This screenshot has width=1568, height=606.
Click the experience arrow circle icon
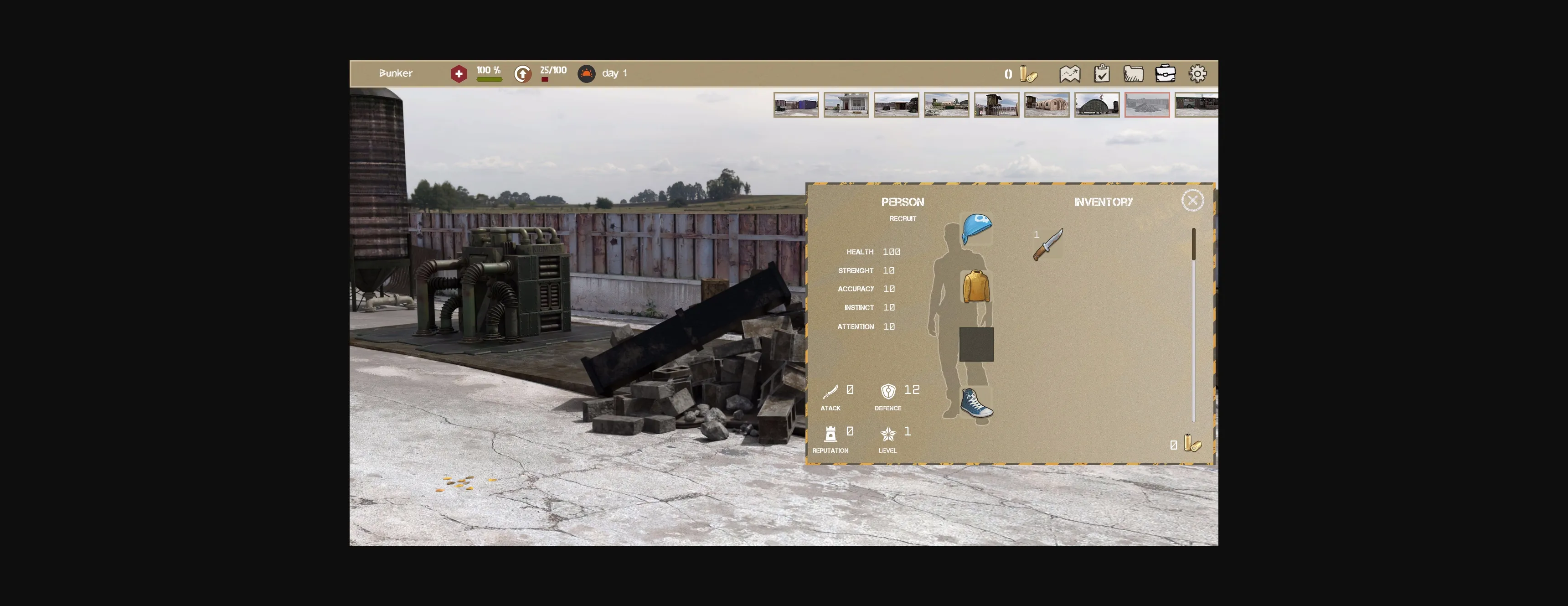pos(522,74)
